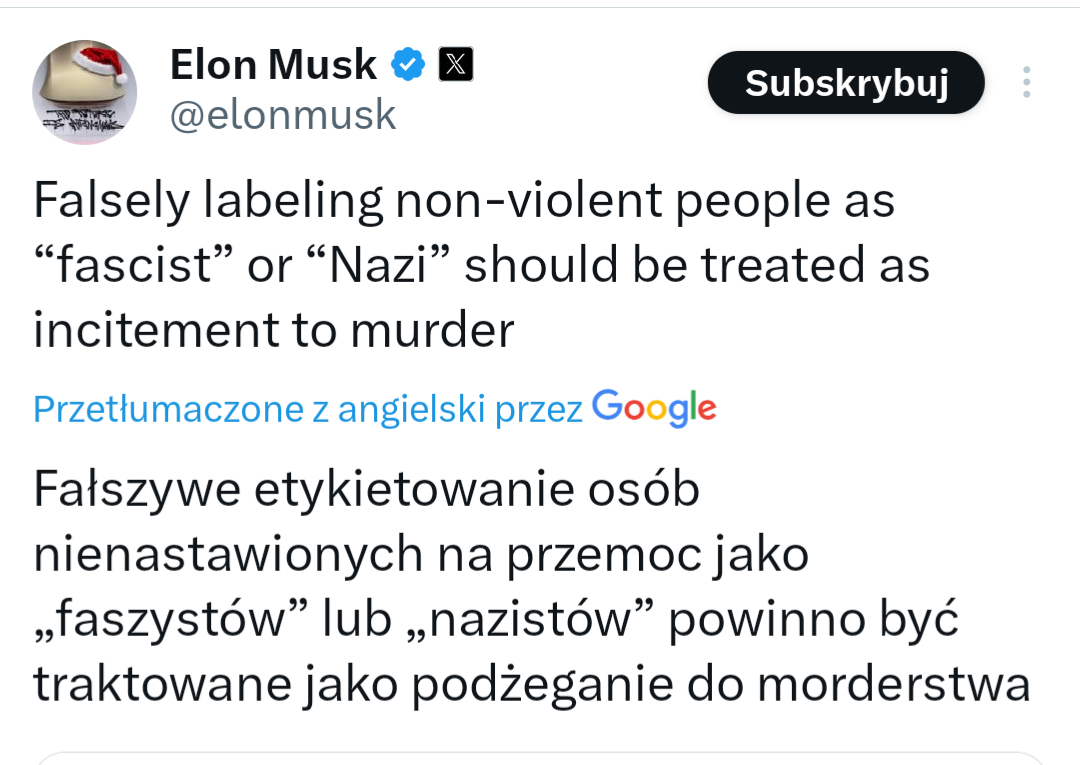The width and height of the screenshot is (1080, 765).
Task: Click the text "incitement to murder"
Action: tap(274, 329)
